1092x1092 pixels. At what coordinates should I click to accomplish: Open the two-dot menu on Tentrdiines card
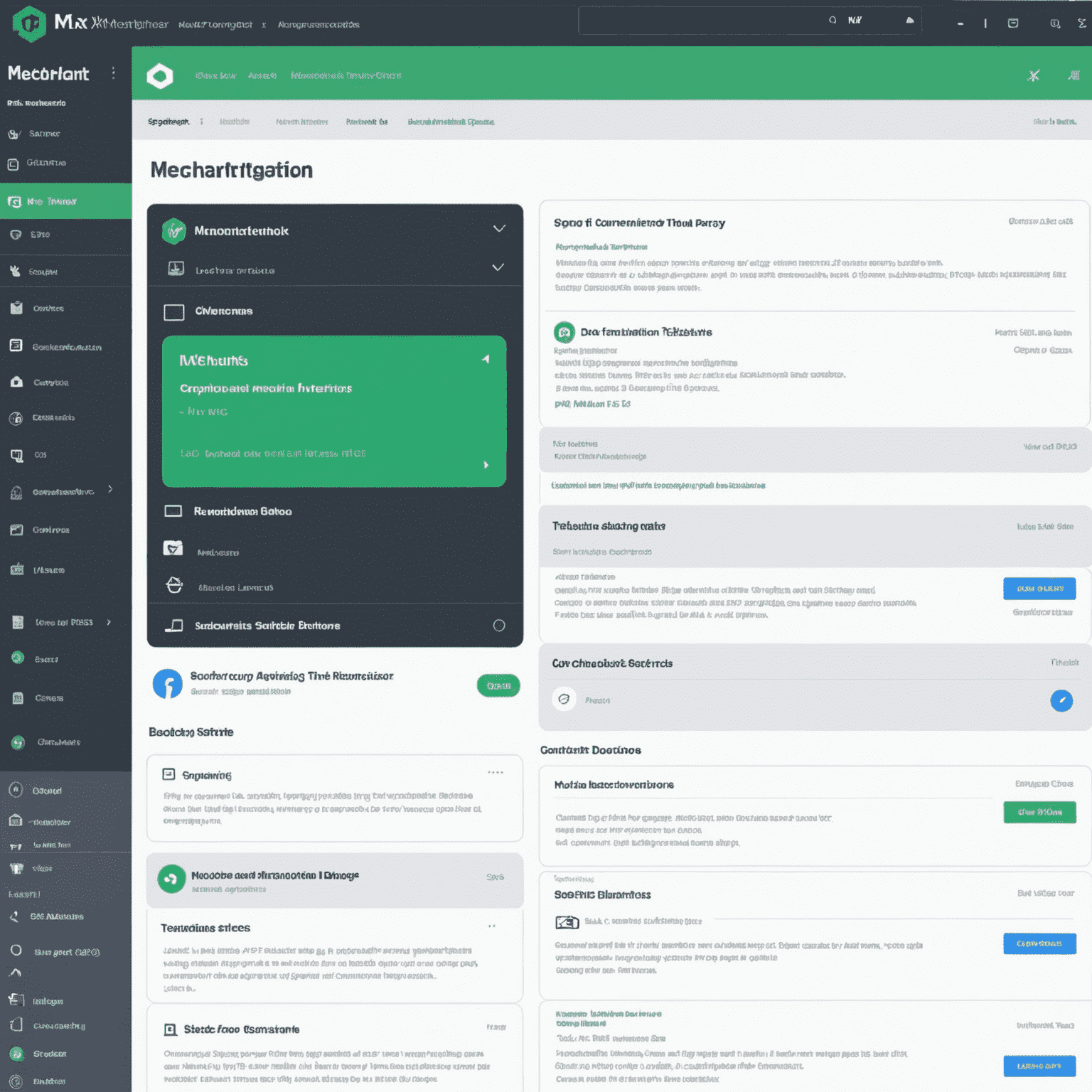[x=492, y=926]
